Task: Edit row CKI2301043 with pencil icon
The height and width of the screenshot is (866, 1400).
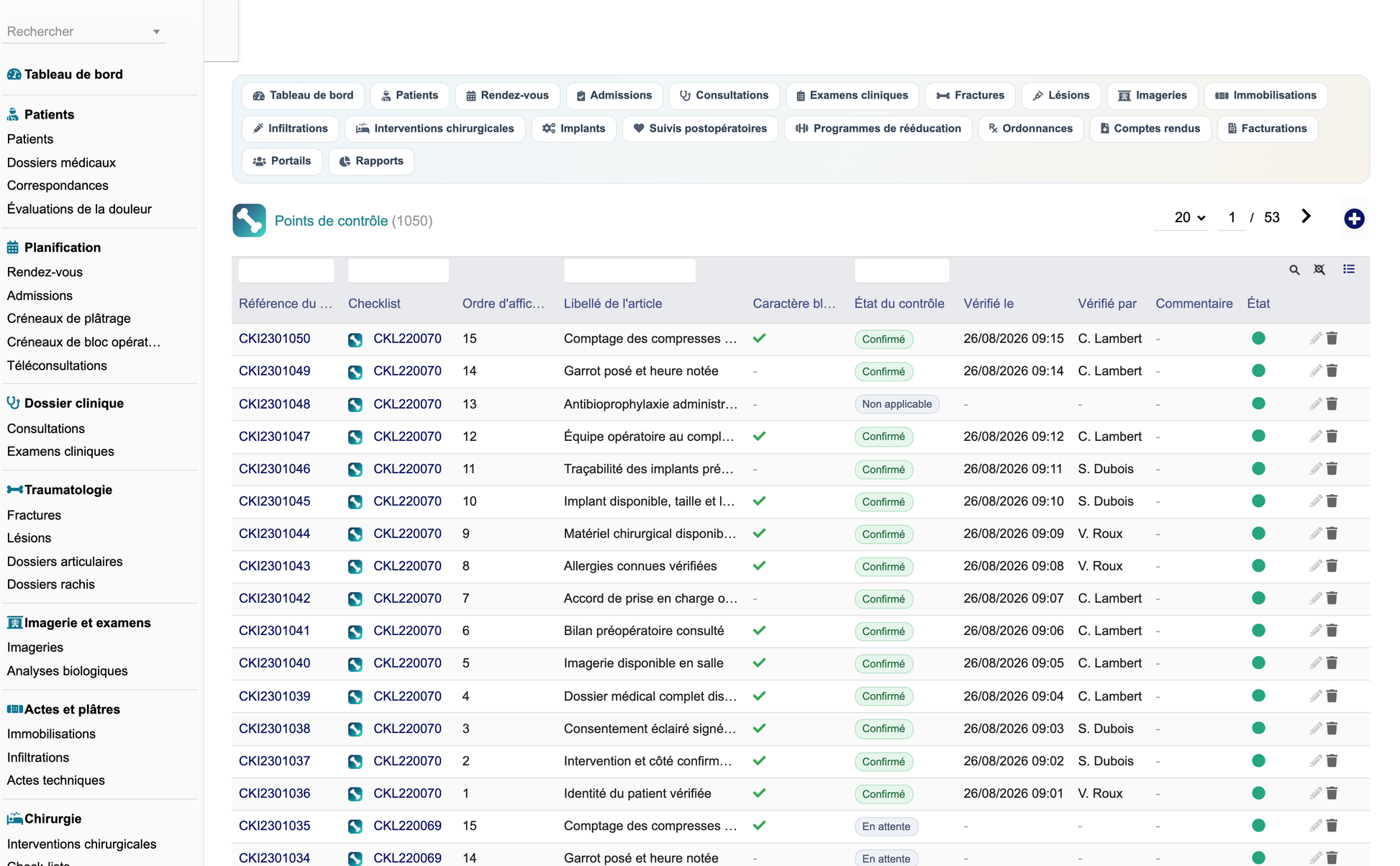Action: (x=1316, y=566)
